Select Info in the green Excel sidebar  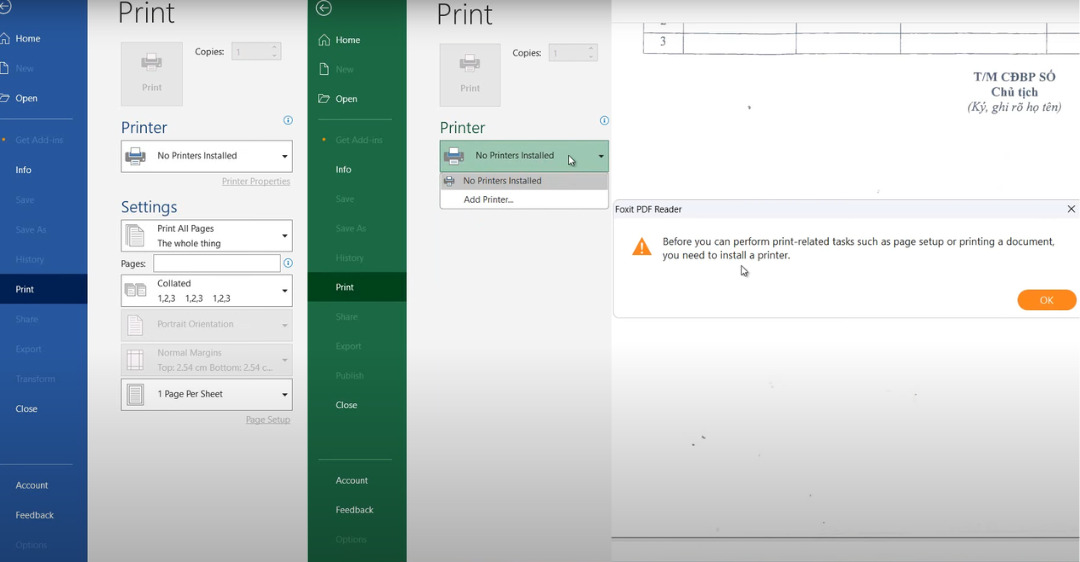(x=344, y=170)
